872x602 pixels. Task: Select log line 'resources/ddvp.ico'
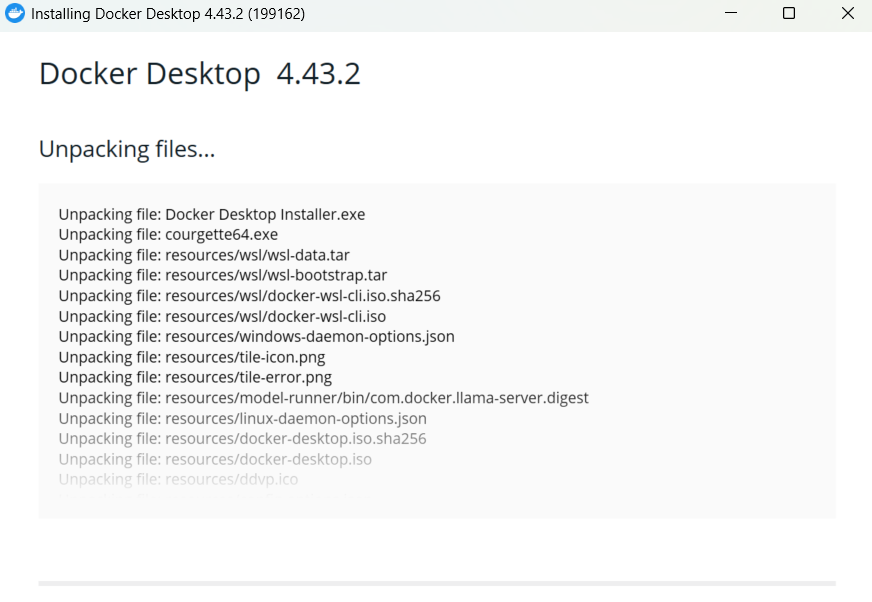pos(178,479)
